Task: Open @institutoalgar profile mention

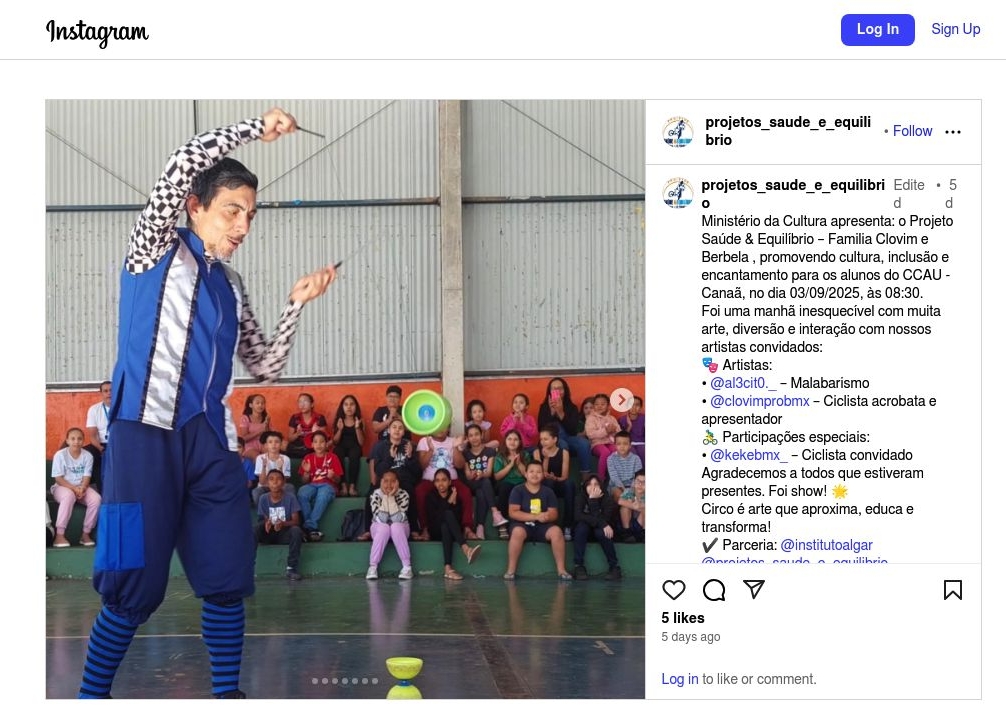Action: click(826, 545)
